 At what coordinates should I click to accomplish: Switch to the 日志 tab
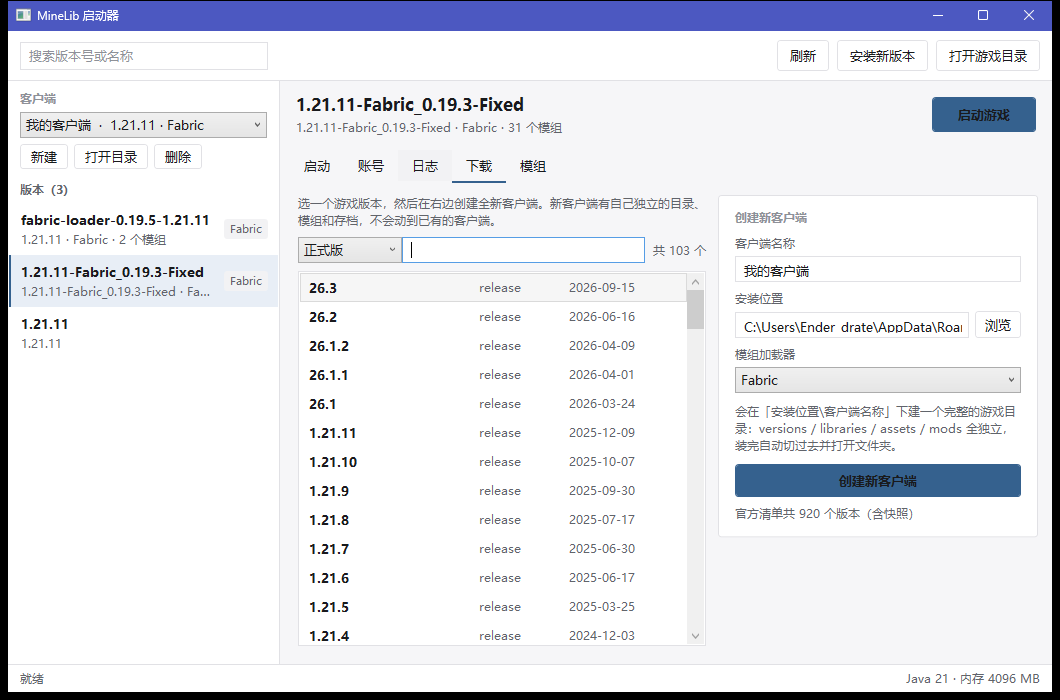click(425, 166)
